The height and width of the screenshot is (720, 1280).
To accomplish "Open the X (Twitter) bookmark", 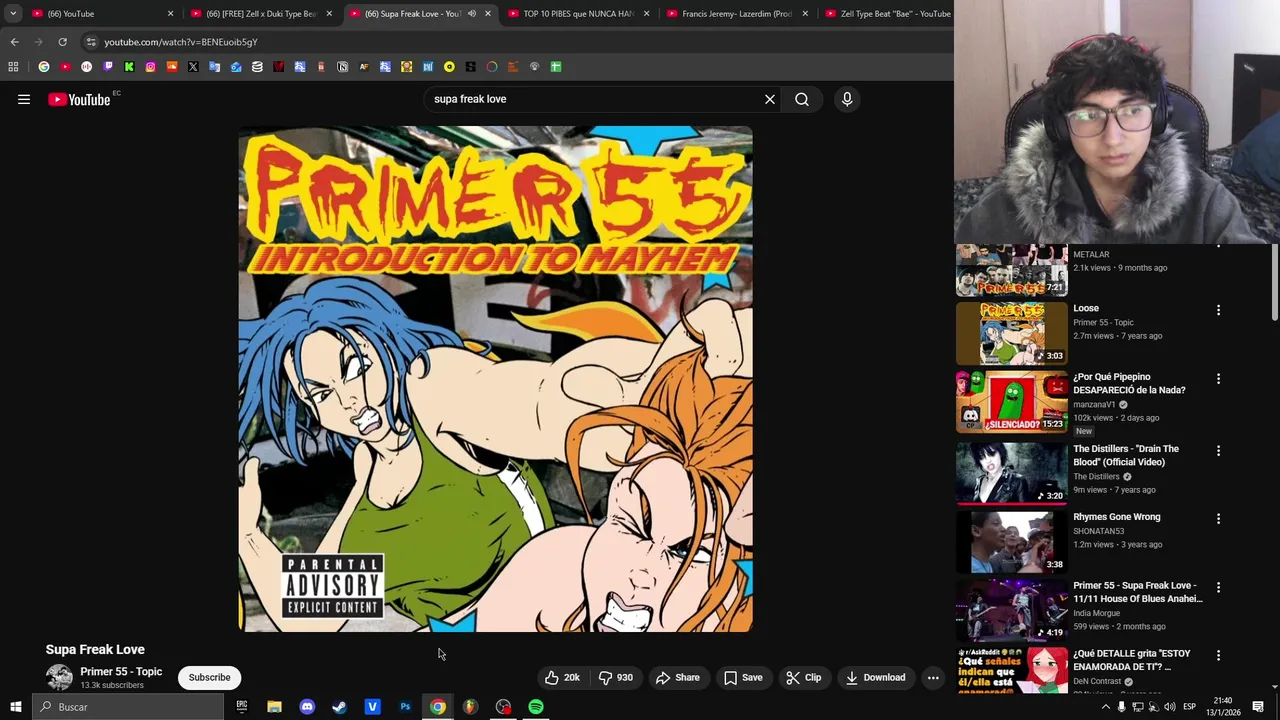I will 193,67.
